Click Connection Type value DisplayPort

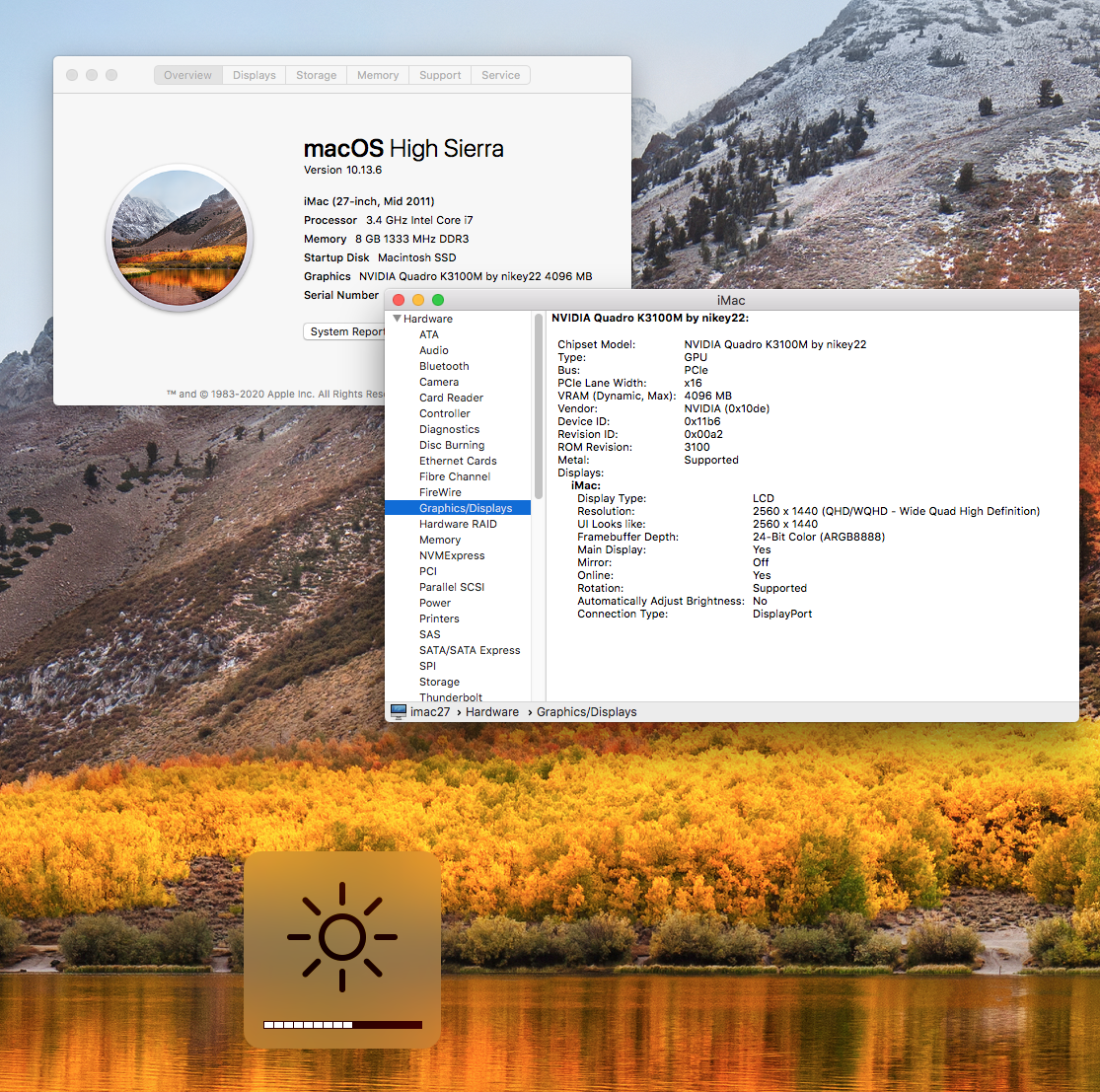click(x=782, y=614)
